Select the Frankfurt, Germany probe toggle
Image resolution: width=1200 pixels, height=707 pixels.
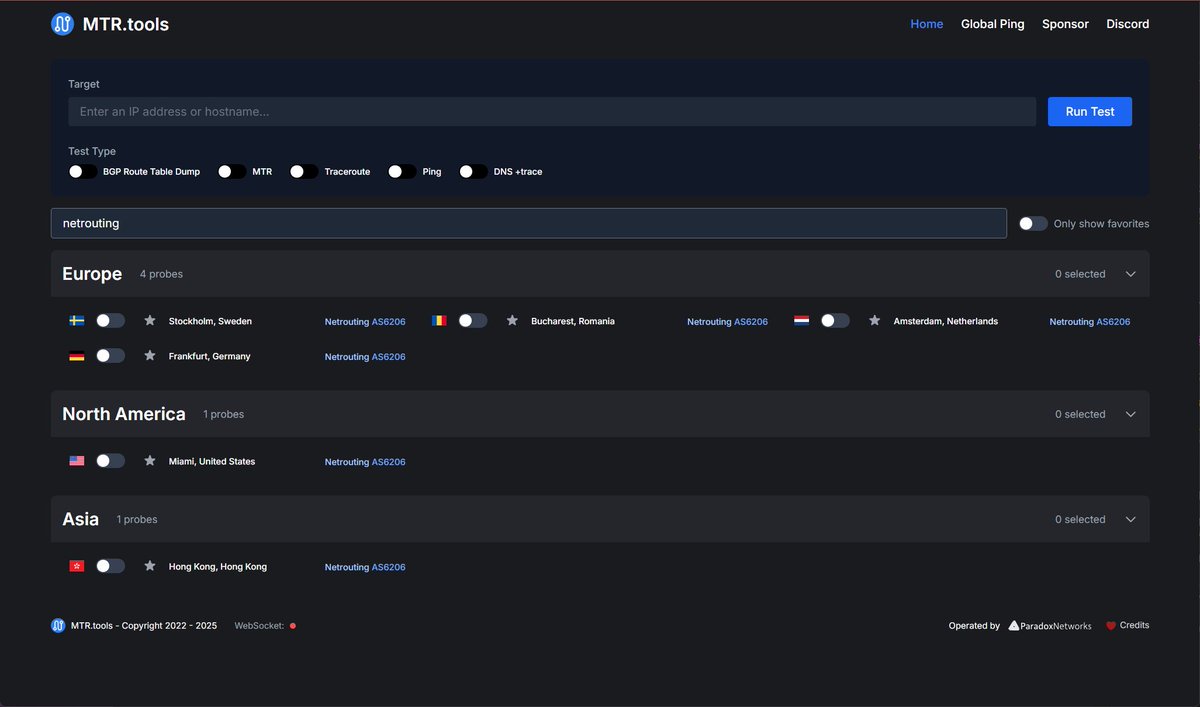click(110, 356)
